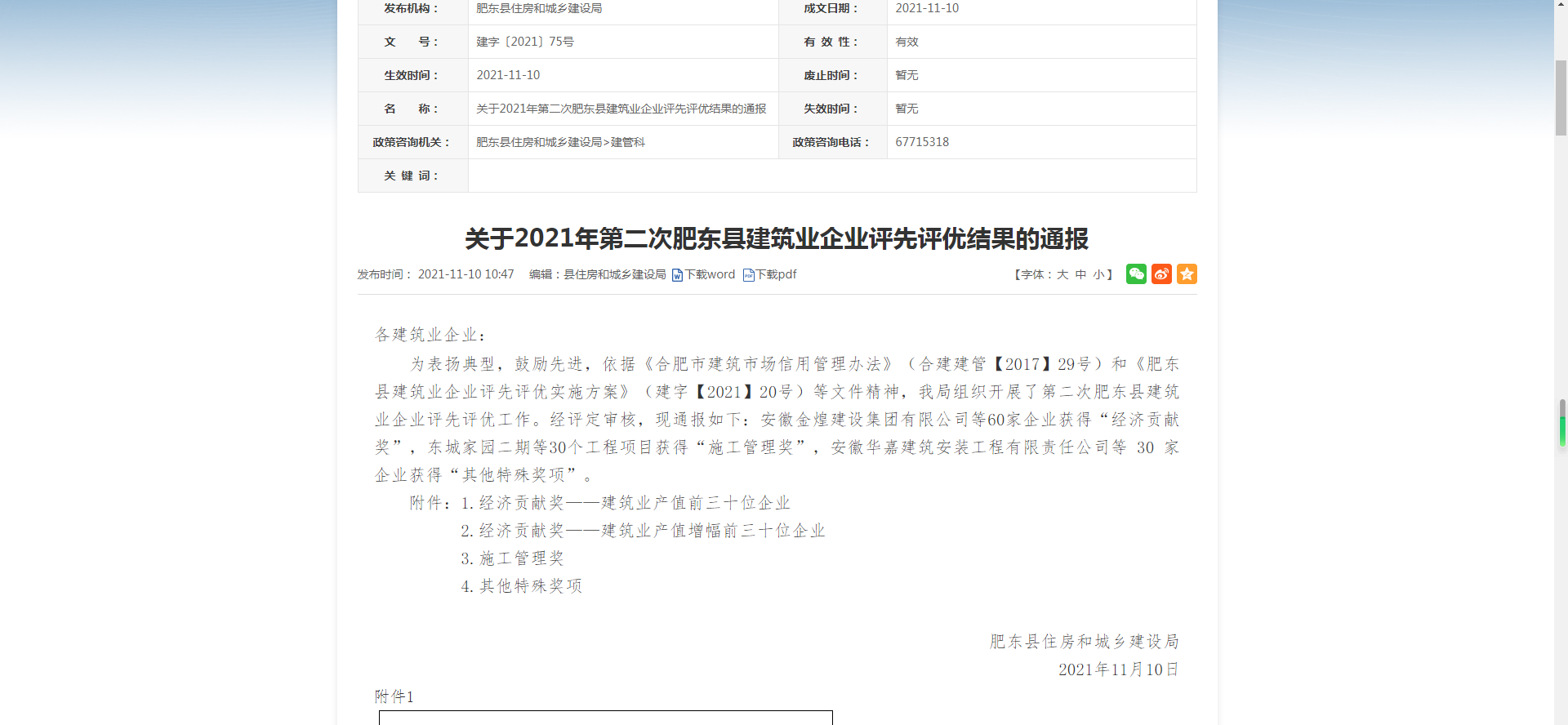Click the publish time 2021-11-10 10:47
The image size is (1568, 725).
click(x=465, y=274)
